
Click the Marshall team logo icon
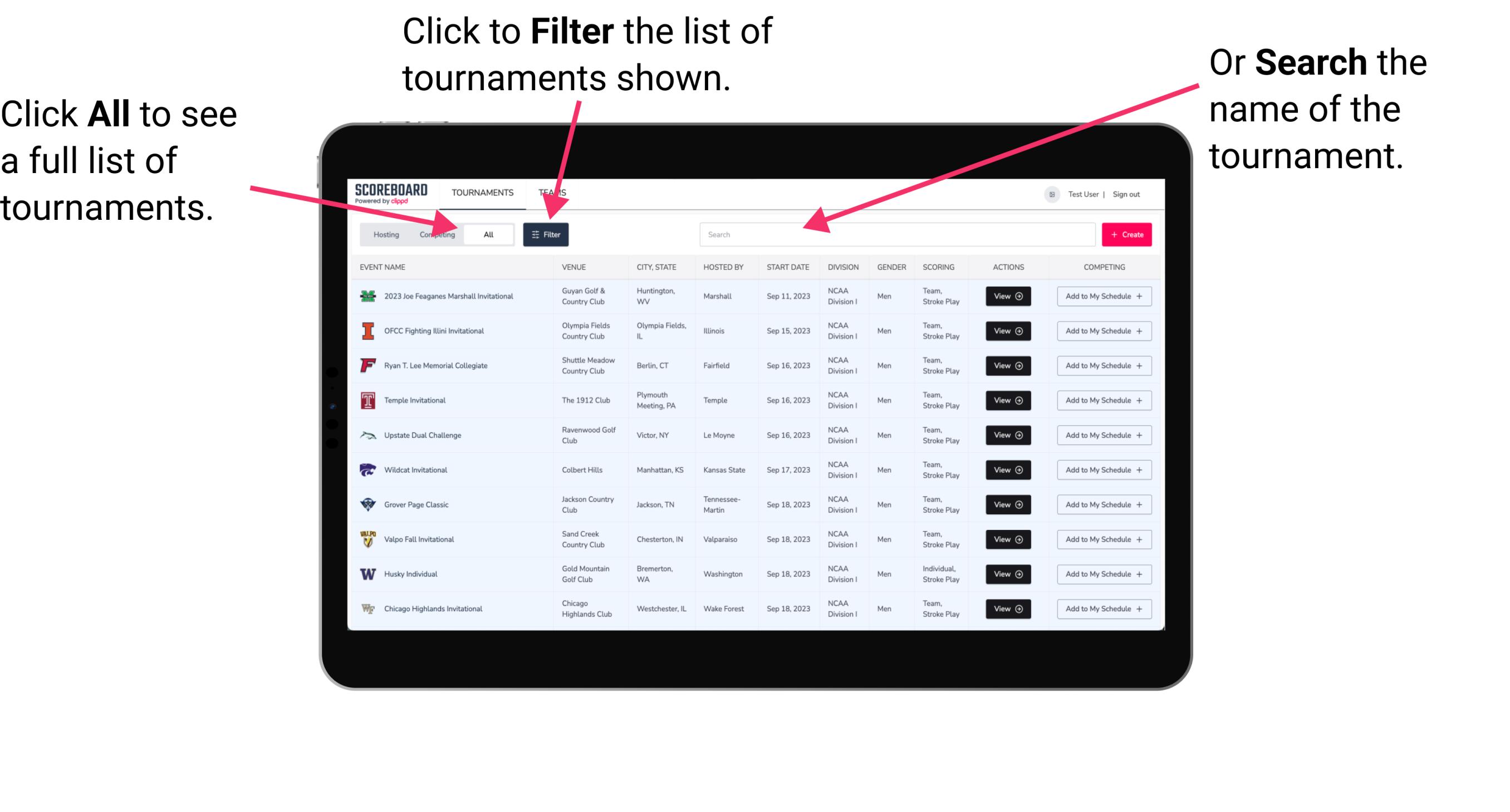pyautogui.click(x=367, y=296)
